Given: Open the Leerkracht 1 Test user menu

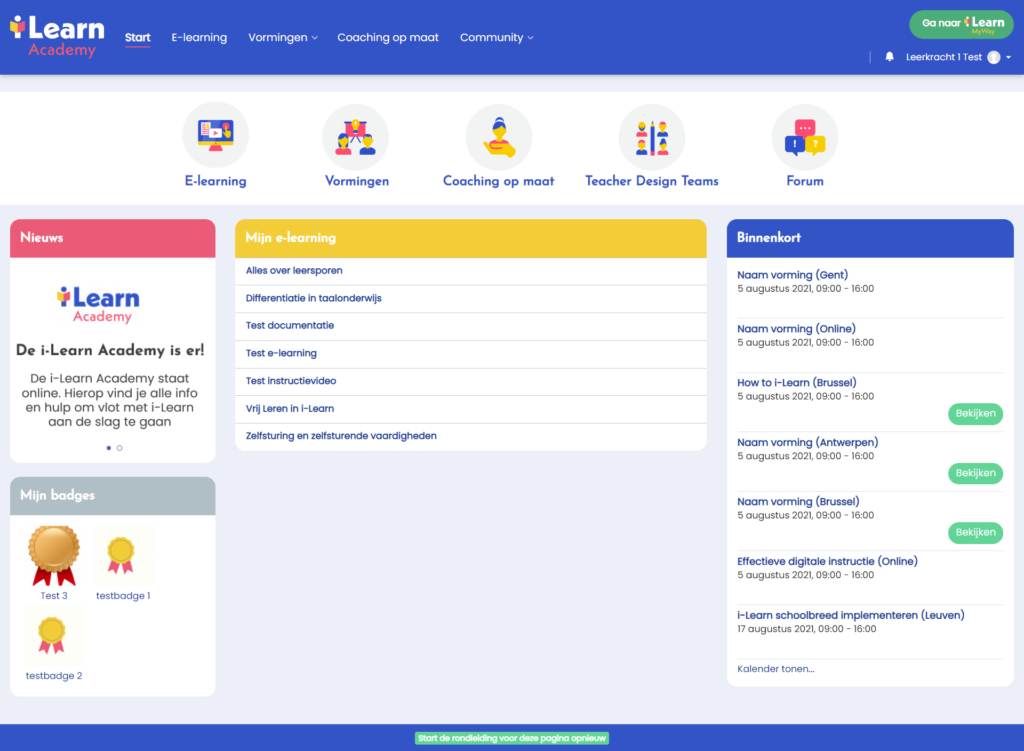Looking at the screenshot, I should pos(958,58).
